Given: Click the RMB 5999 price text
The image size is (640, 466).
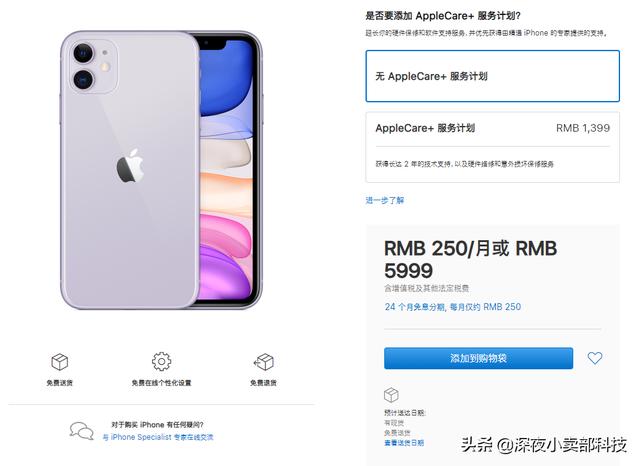Looking at the screenshot, I should pos(471,259).
